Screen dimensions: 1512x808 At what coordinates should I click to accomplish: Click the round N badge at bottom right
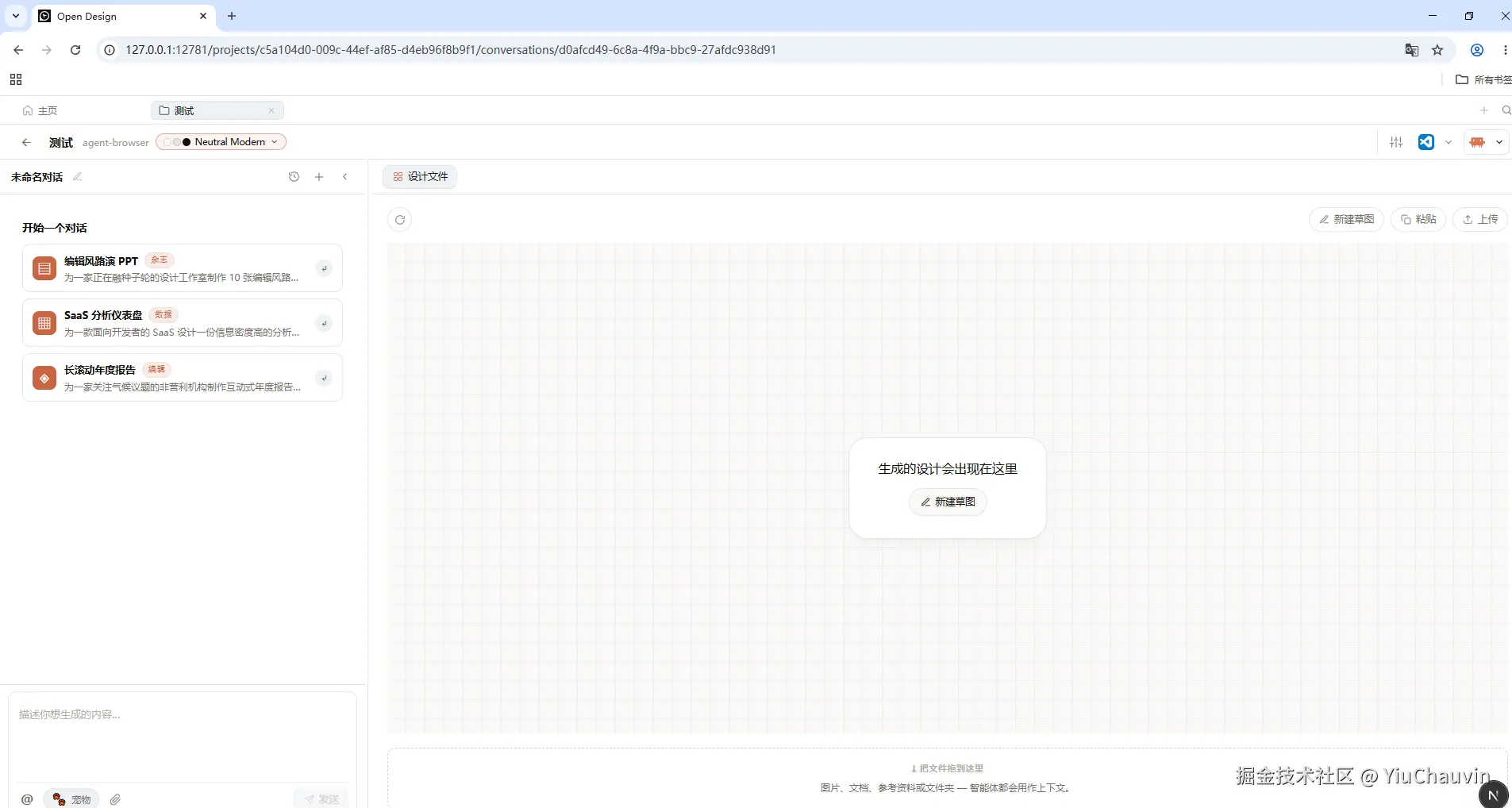point(1493,795)
